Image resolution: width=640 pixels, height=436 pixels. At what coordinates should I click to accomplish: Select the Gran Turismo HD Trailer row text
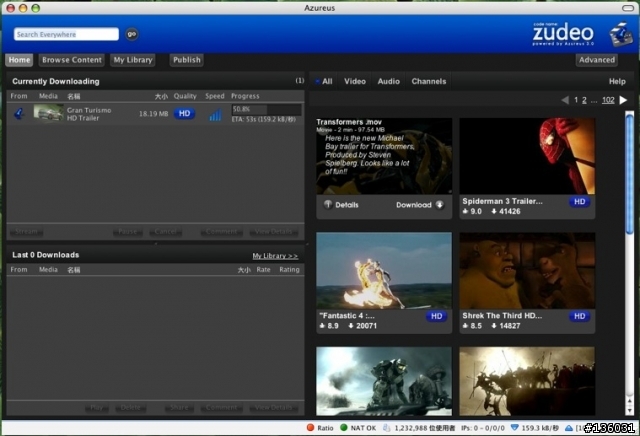tap(89, 114)
